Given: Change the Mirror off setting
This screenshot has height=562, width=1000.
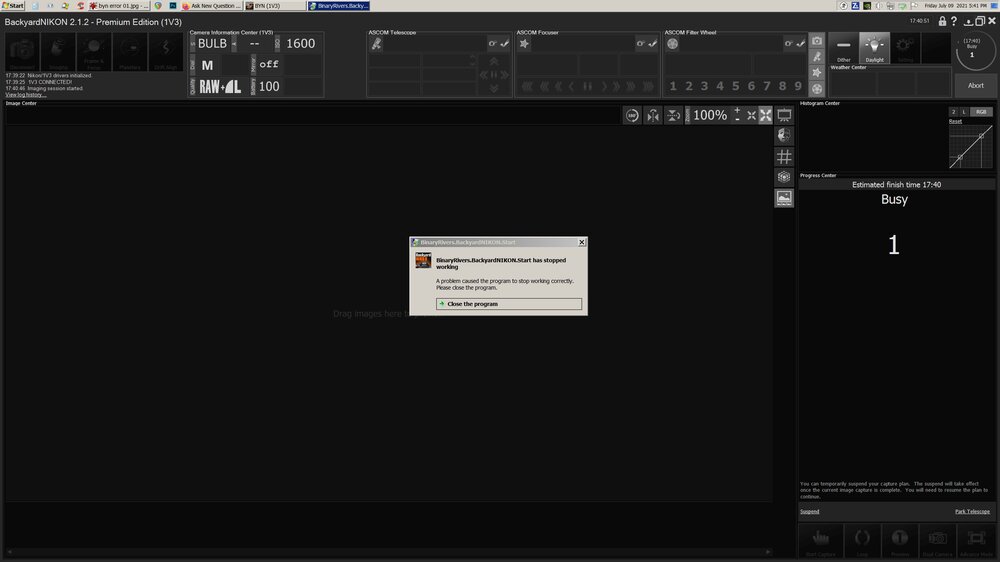Looking at the screenshot, I should [x=268, y=64].
